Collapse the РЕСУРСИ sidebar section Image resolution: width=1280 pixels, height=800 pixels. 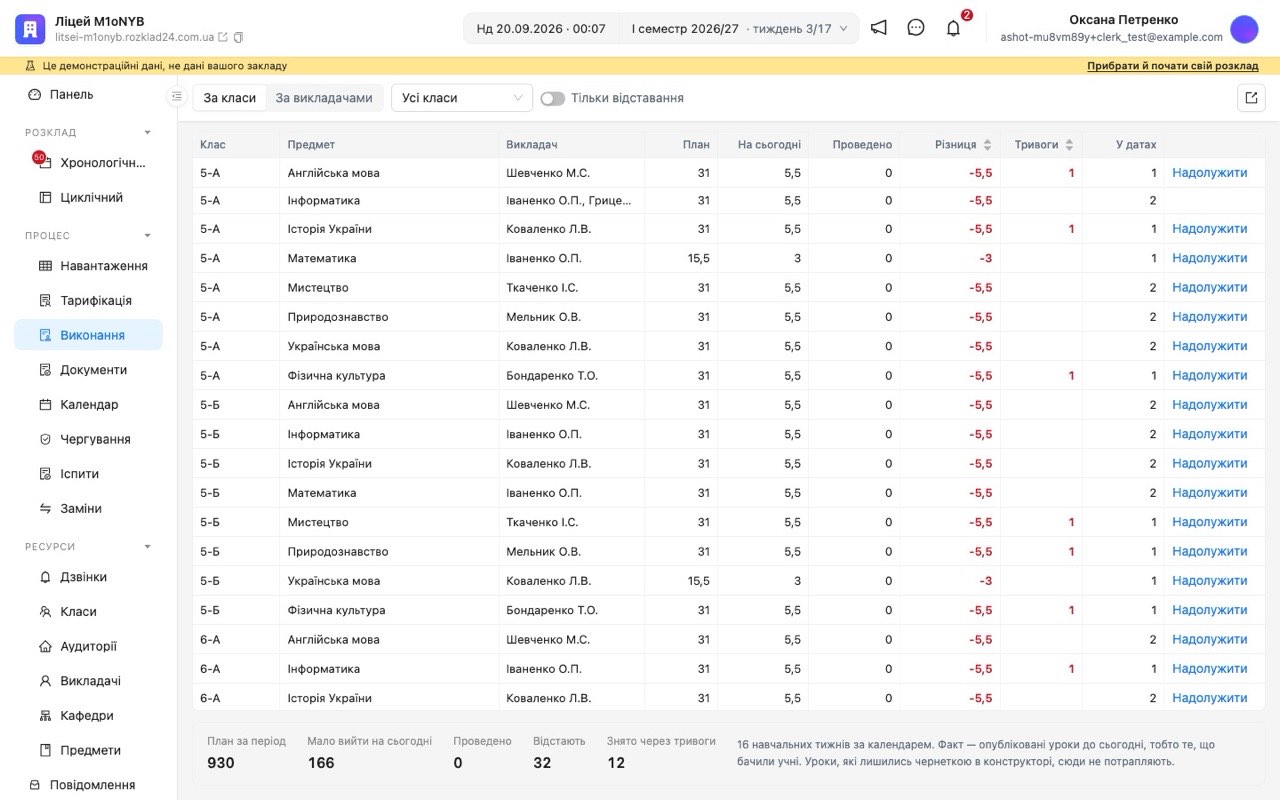pos(148,547)
